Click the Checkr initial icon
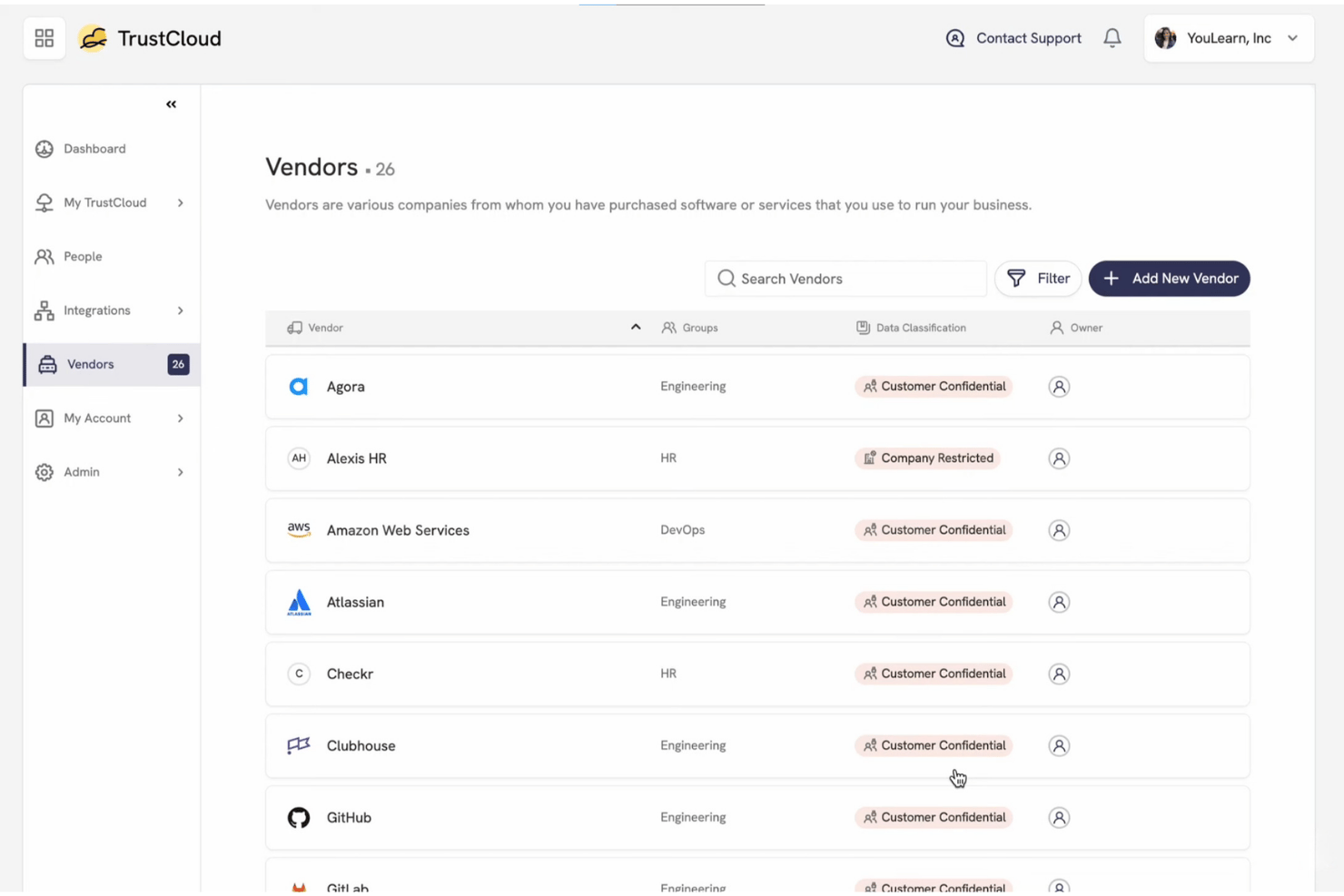Screen dimensions: 1344x896 (x=299, y=674)
